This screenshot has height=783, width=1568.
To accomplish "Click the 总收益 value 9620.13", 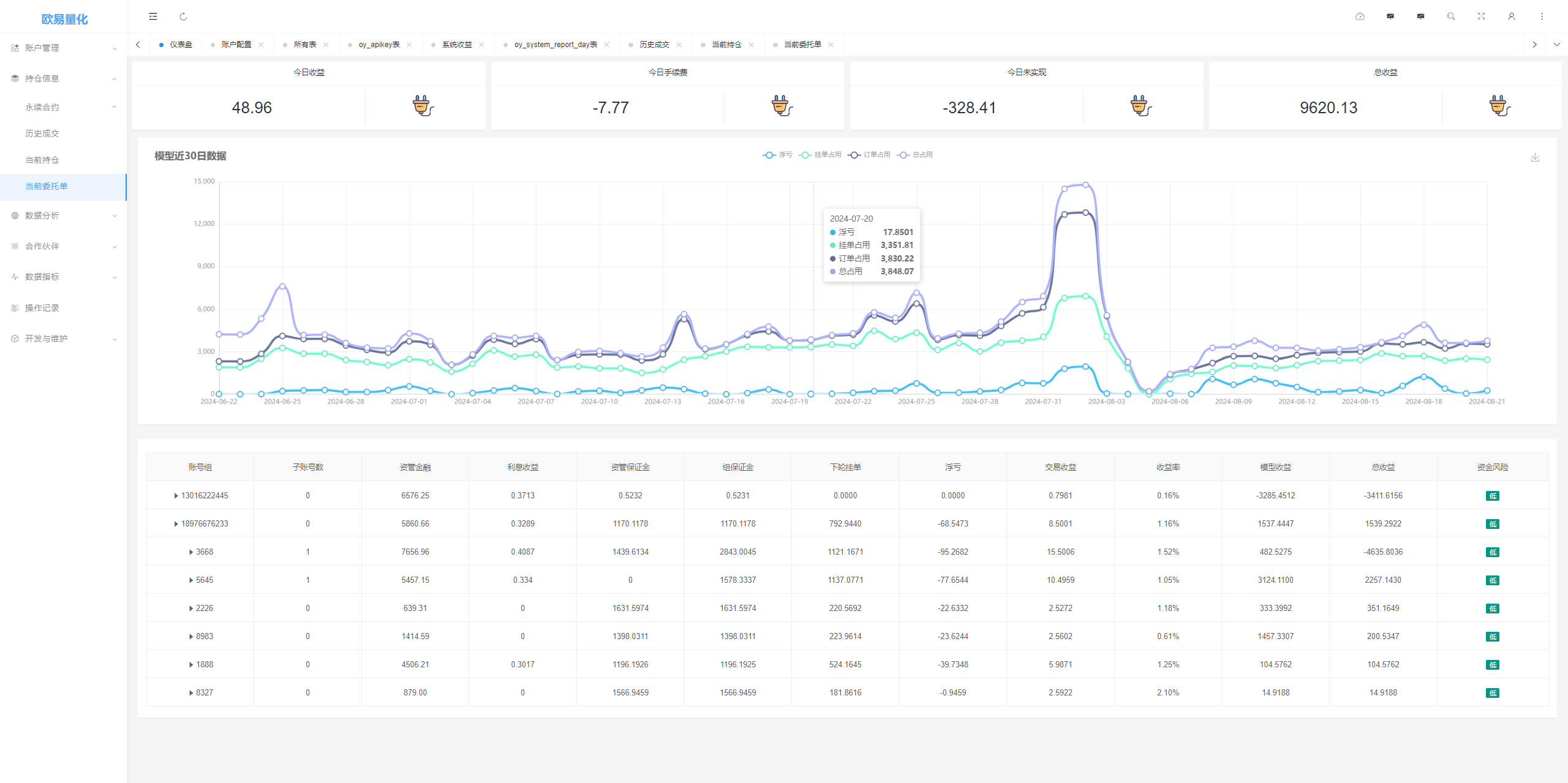I will tap(1329, 108).
